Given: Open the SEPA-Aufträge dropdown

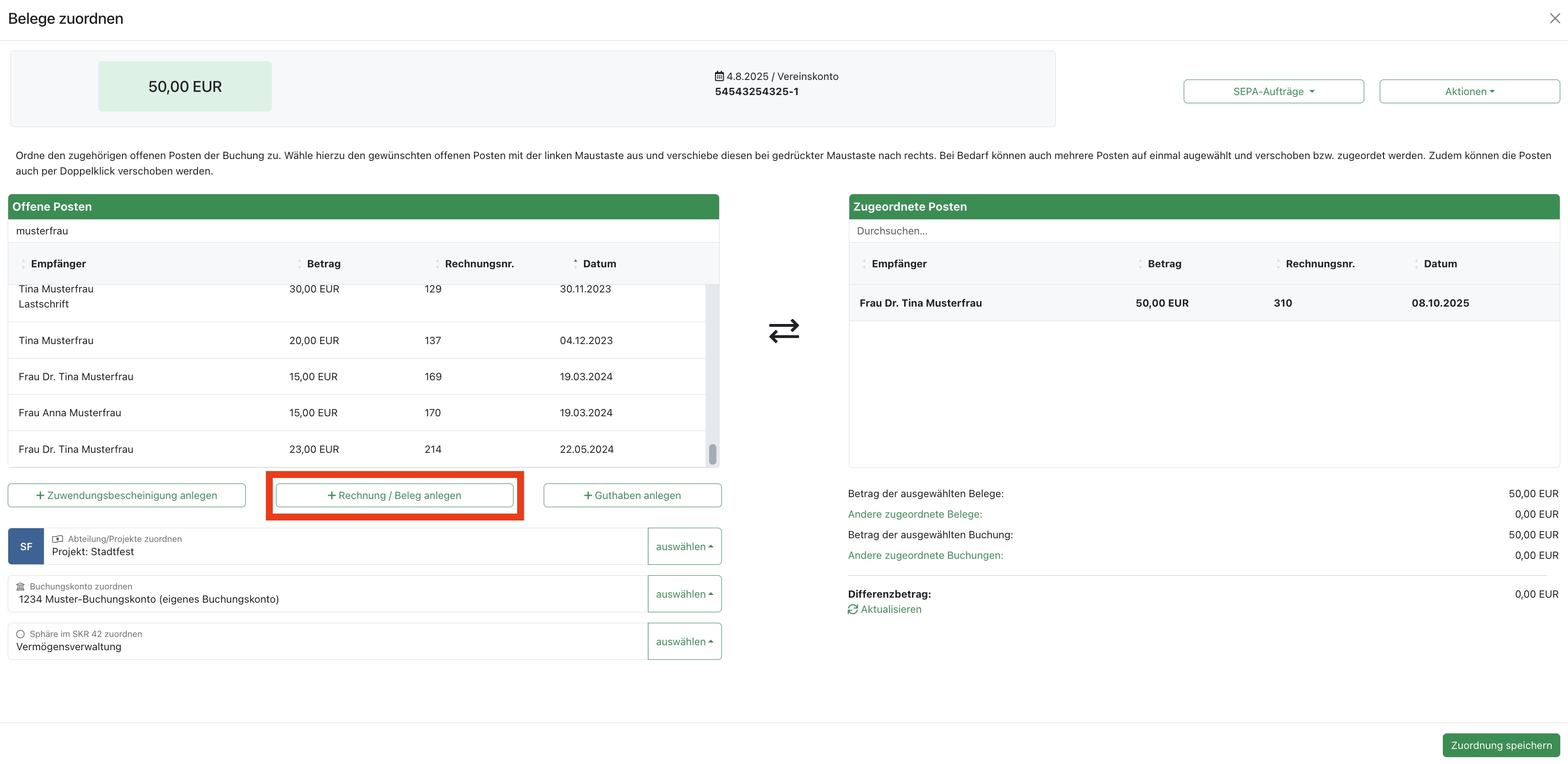Looking at the screenshot, I should click(1273, 91).
